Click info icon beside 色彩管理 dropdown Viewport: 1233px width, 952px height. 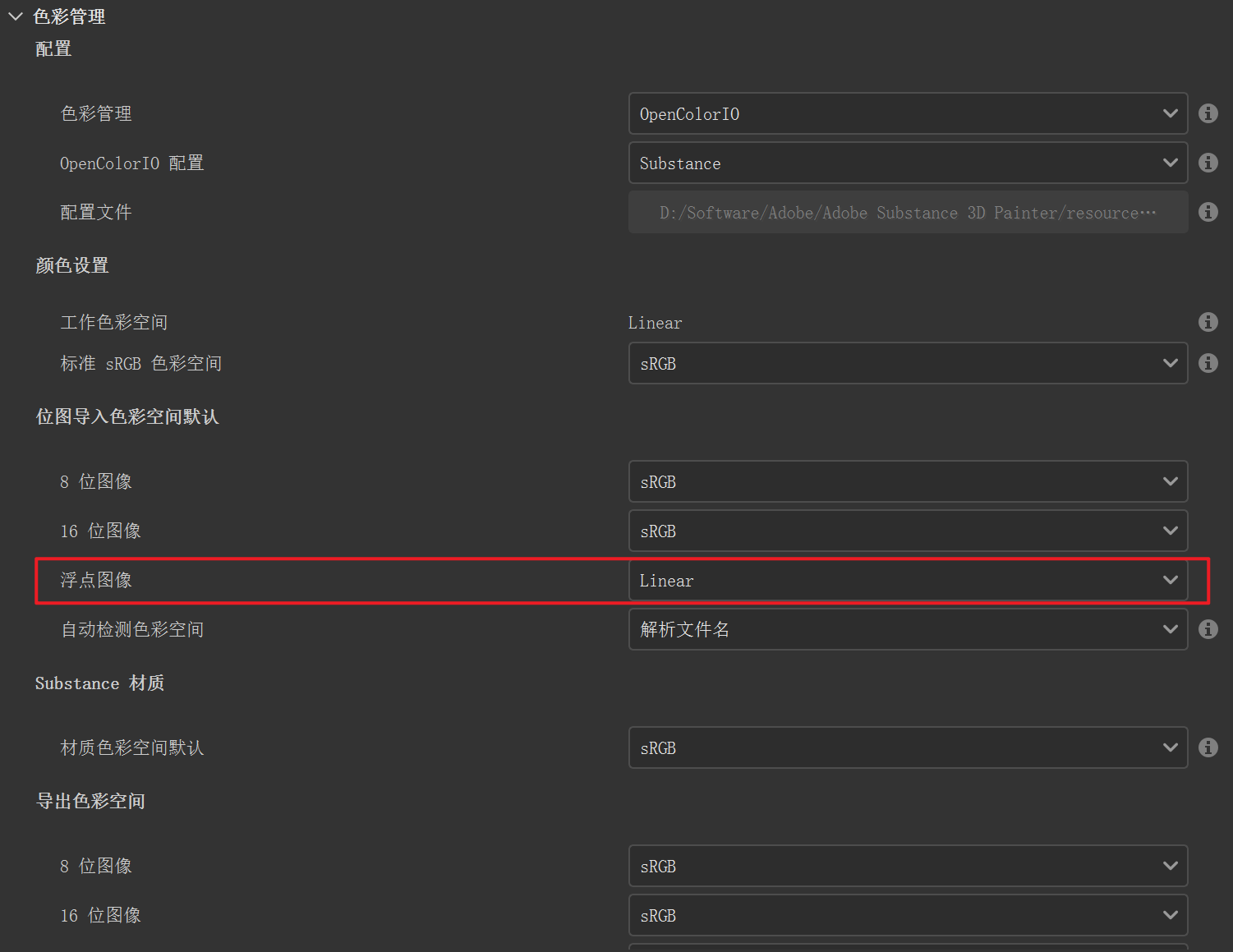pyautogui.click(x=1208, y=113)
